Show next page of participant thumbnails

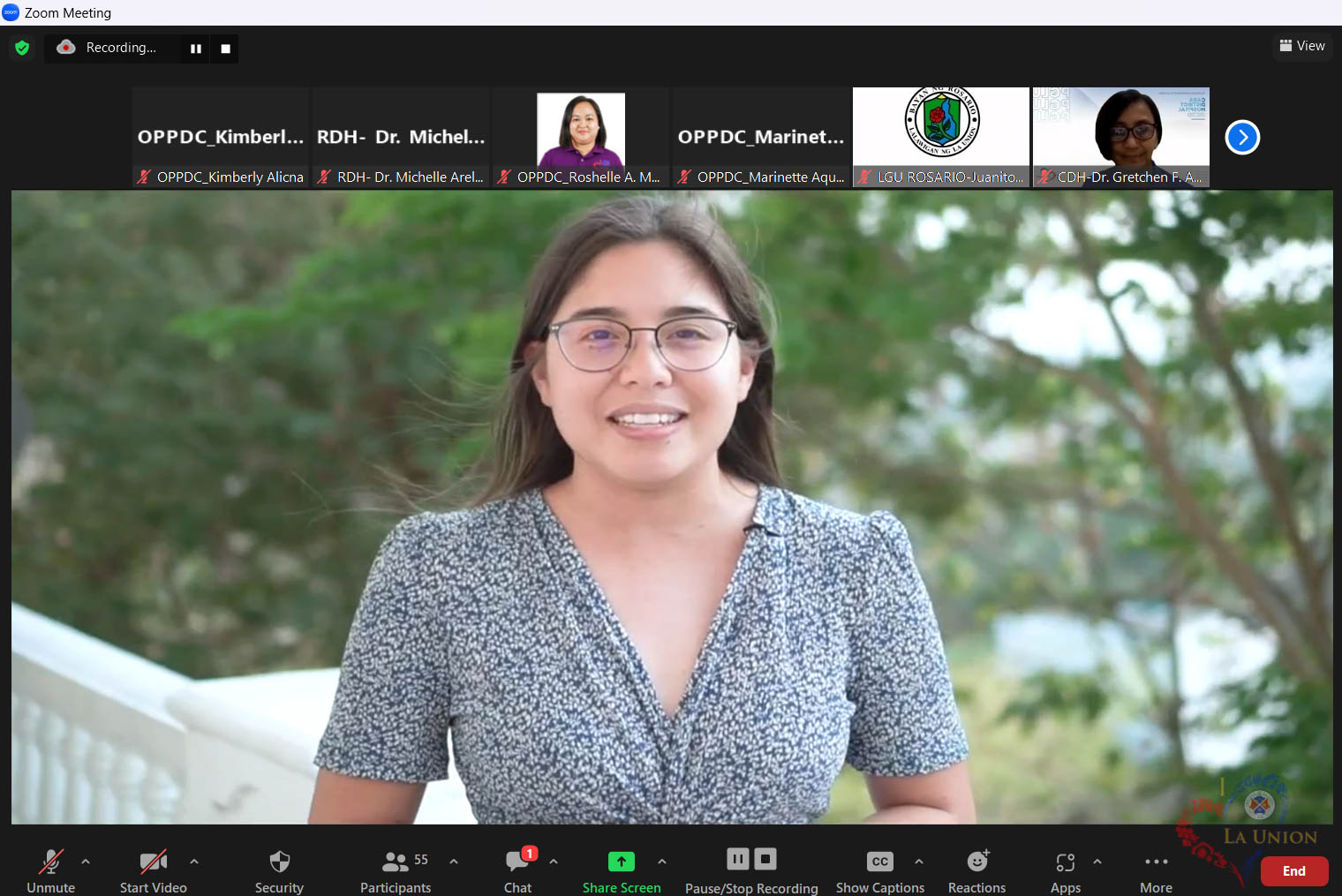[1242, 137]
